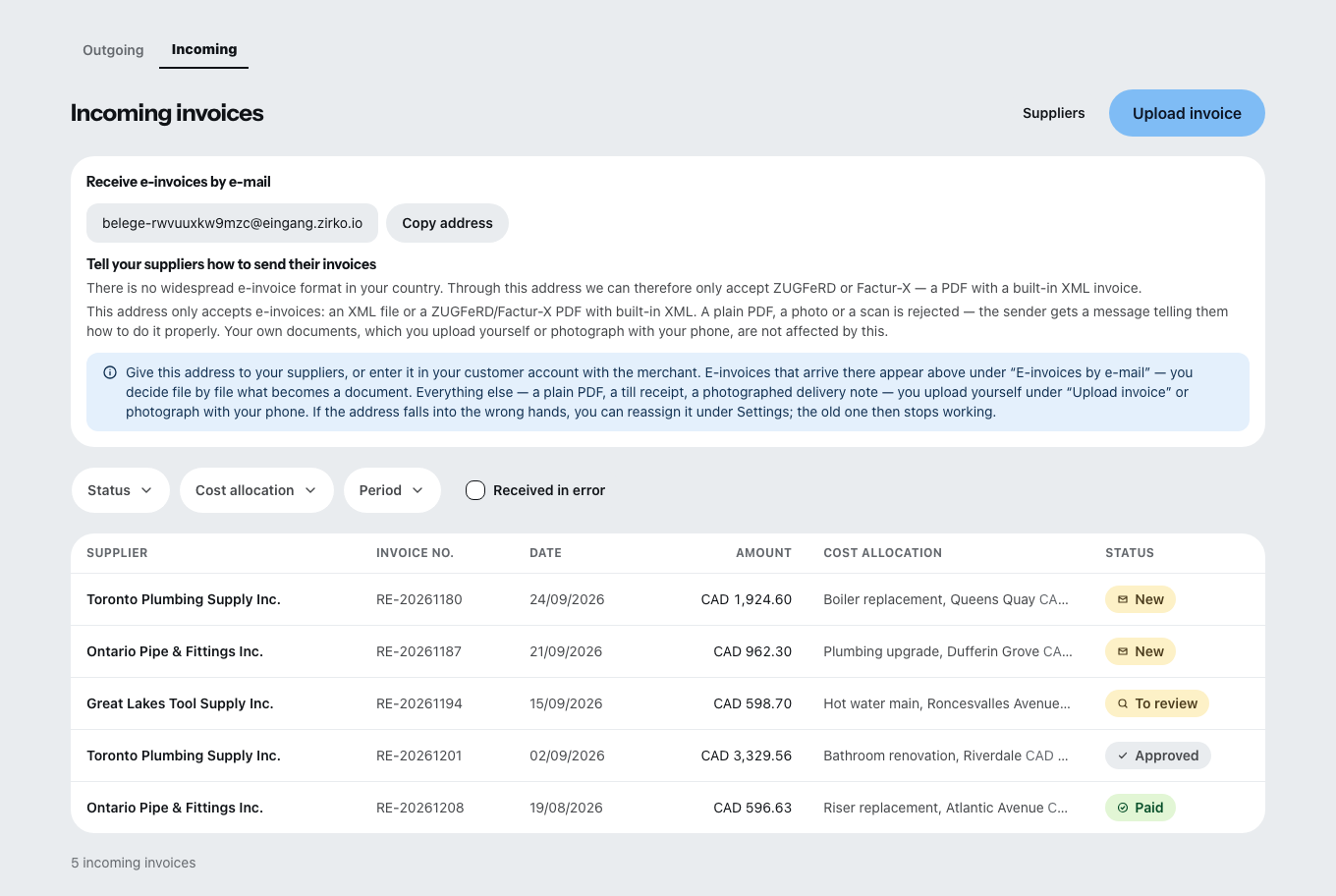Viewport: 1336px width, 896px height.
Task: Click the amount CAD 962.30
Action: pyautogui.click(x=752, y=651)
